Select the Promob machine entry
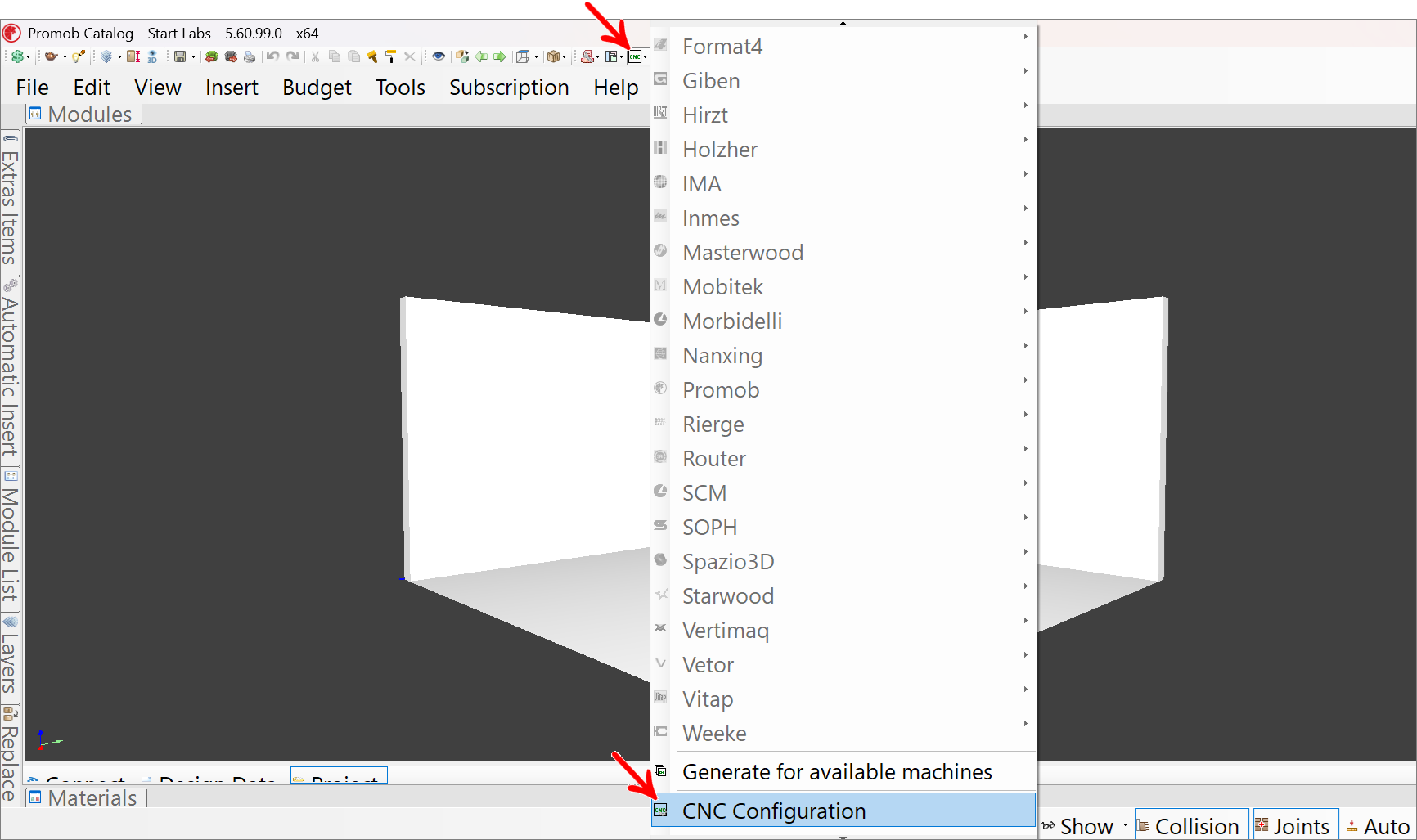The width and height of the screenshot is (1417, 840). tap(843, 390)
